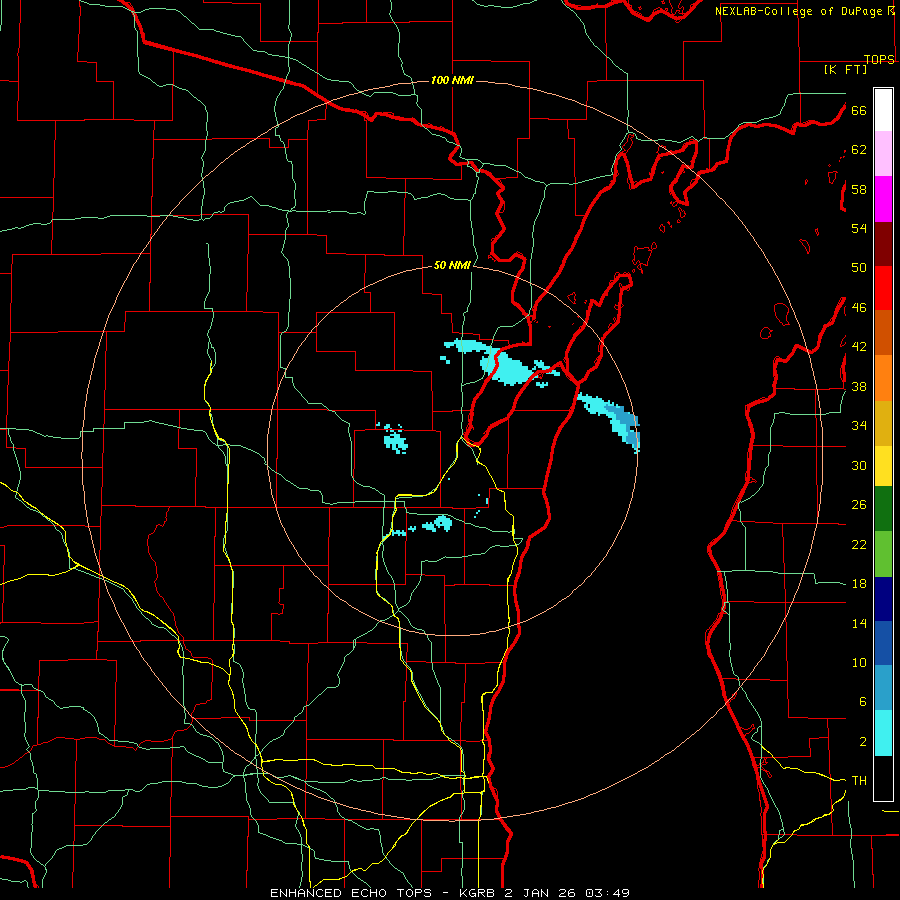Viewport: 900px width, 900px height.
Task: Select the "54" scale value
Action: pyautogui.click(x=859, y=228)
